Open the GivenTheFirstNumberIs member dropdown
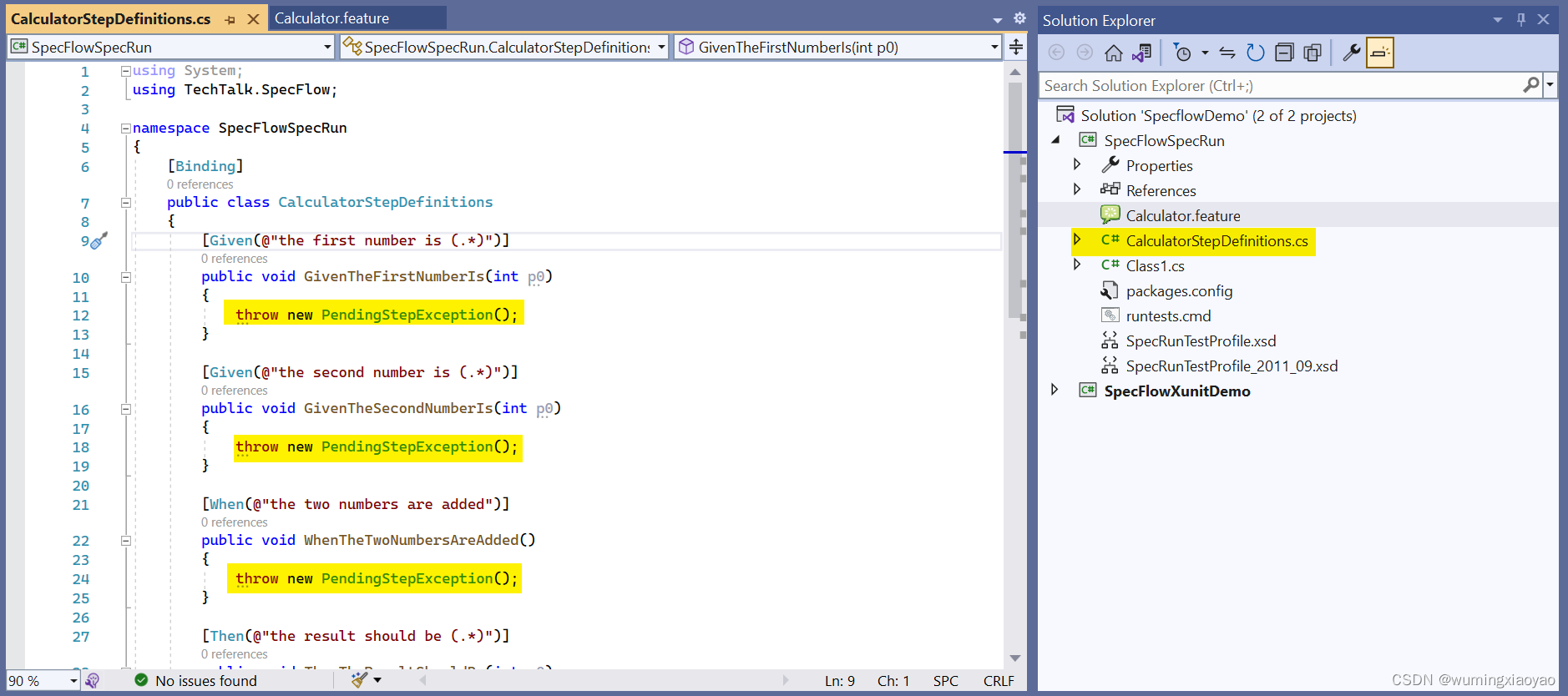The image size is (1568, 696). pyautogui.click(x=994, y=48)
